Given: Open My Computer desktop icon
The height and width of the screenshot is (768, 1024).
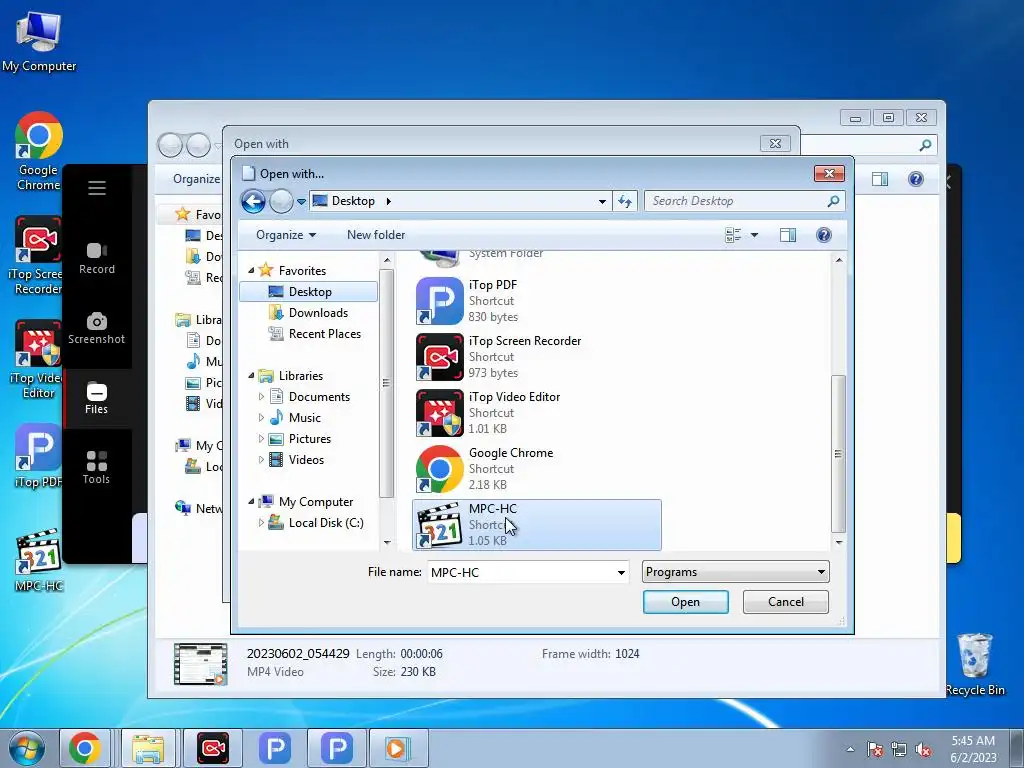Looking at the screenshot, I should [39, 42].
